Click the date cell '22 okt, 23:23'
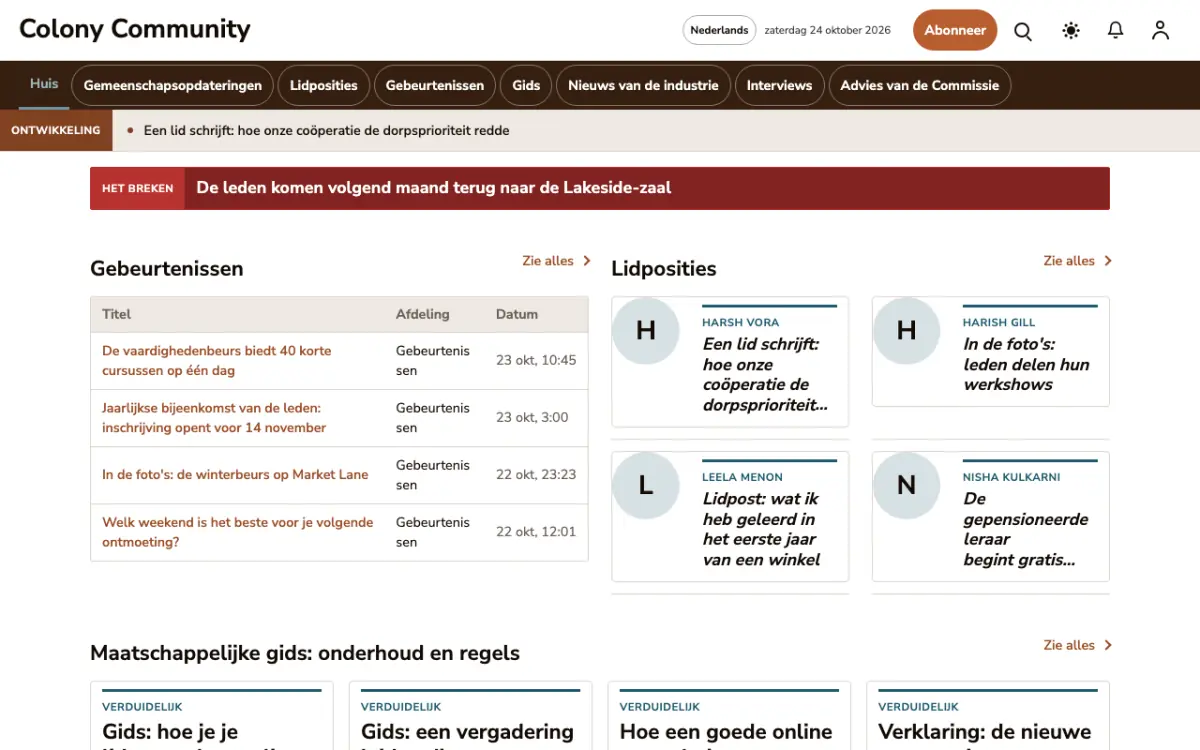The height and width of the screenshot is (750, 1200). (536, 474)
